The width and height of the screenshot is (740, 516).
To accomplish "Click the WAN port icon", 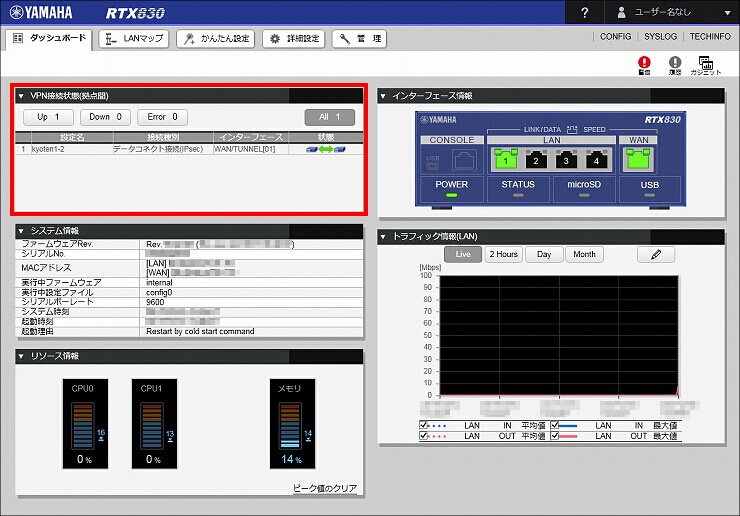I will (638, 160).
